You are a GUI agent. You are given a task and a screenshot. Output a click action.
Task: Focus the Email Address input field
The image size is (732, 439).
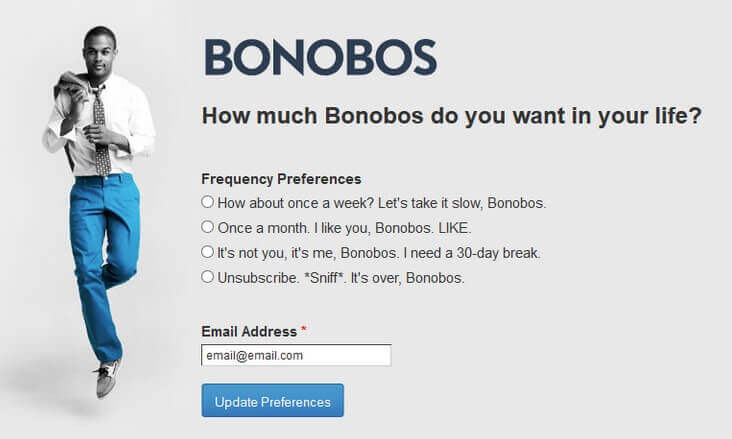click(296, 355)
